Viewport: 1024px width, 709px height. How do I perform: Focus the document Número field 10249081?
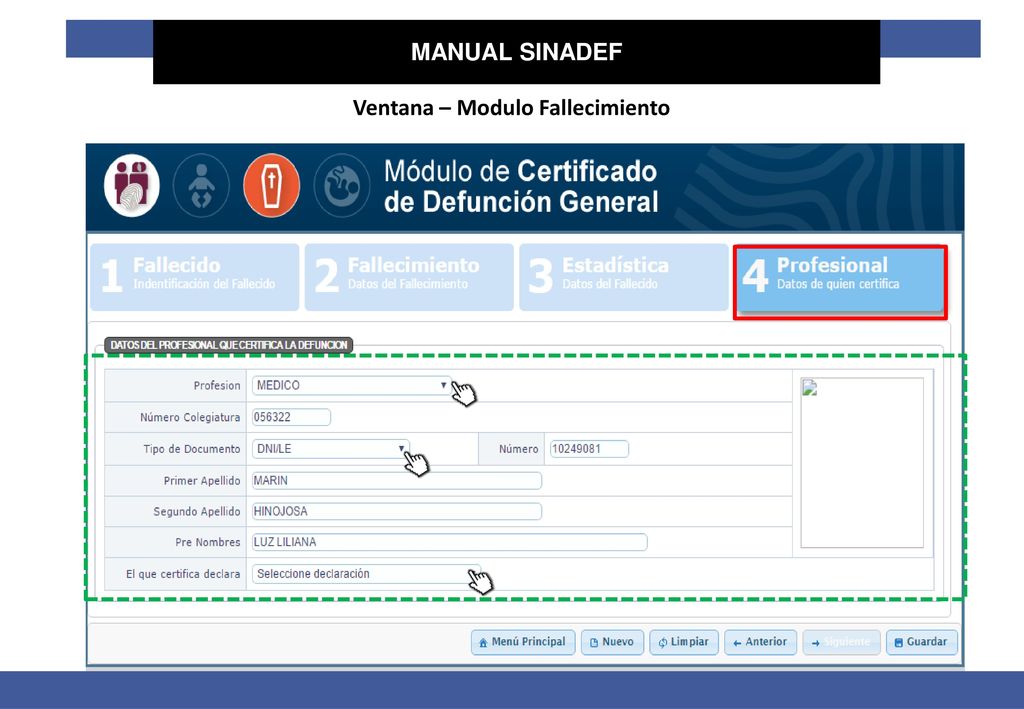589,449
